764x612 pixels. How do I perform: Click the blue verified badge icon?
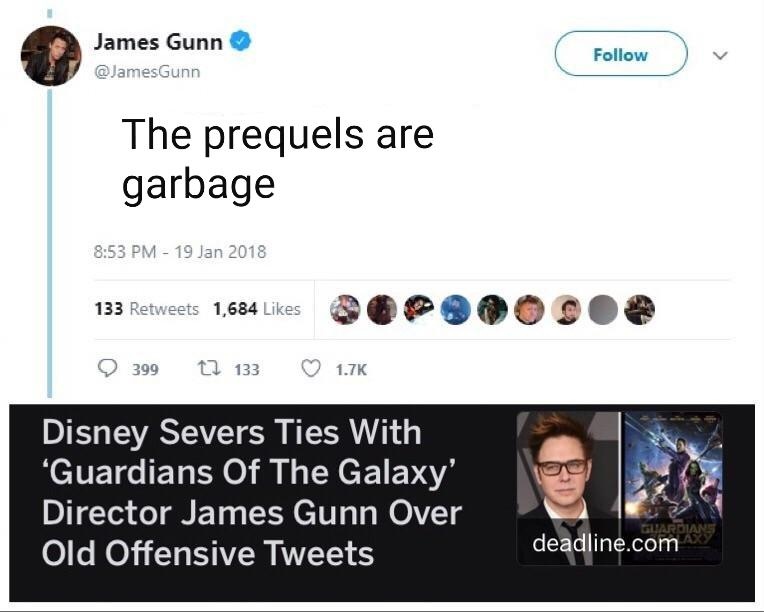240,41
